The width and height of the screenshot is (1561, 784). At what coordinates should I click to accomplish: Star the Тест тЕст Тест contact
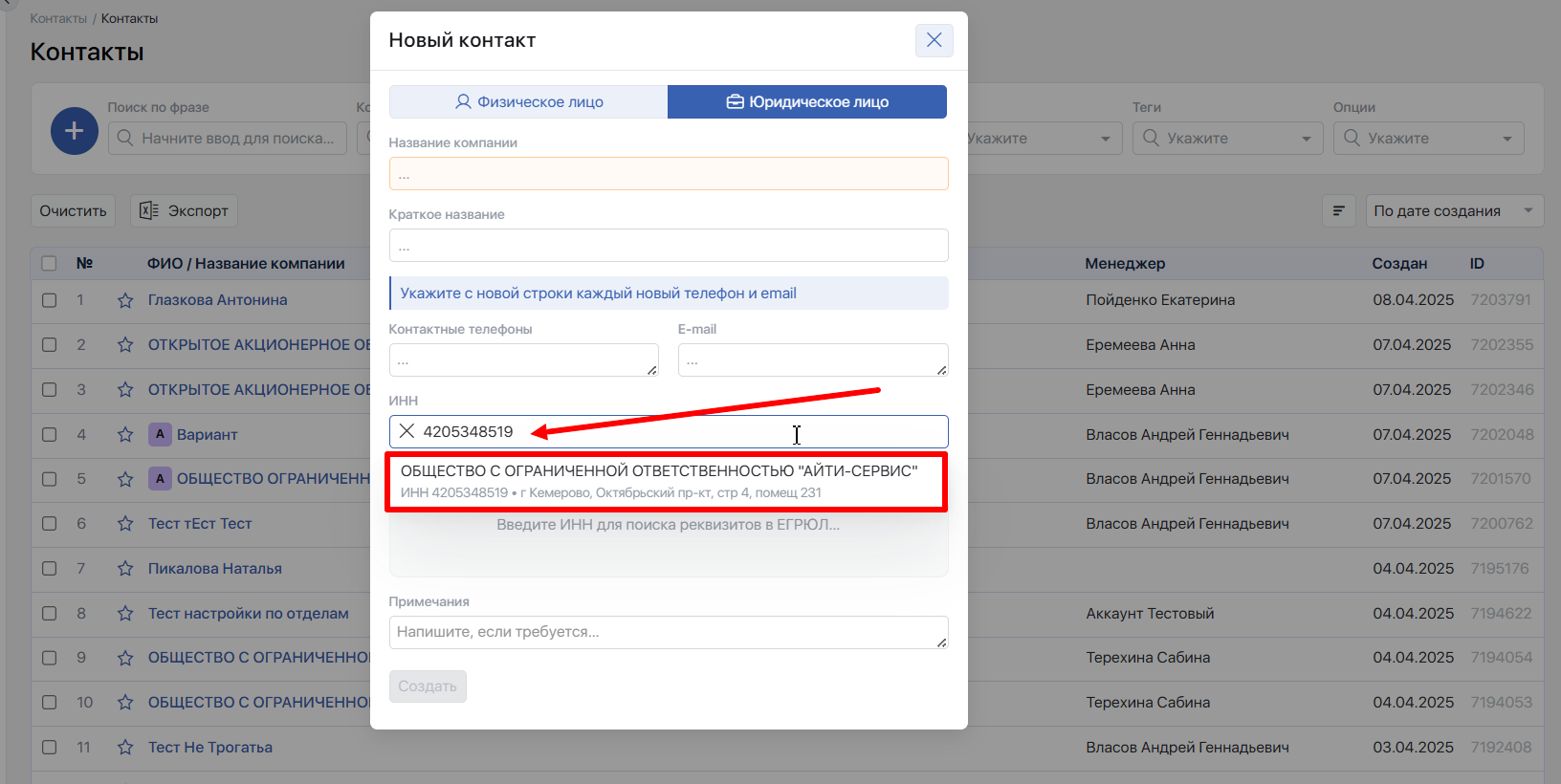(x=125, y=524)
